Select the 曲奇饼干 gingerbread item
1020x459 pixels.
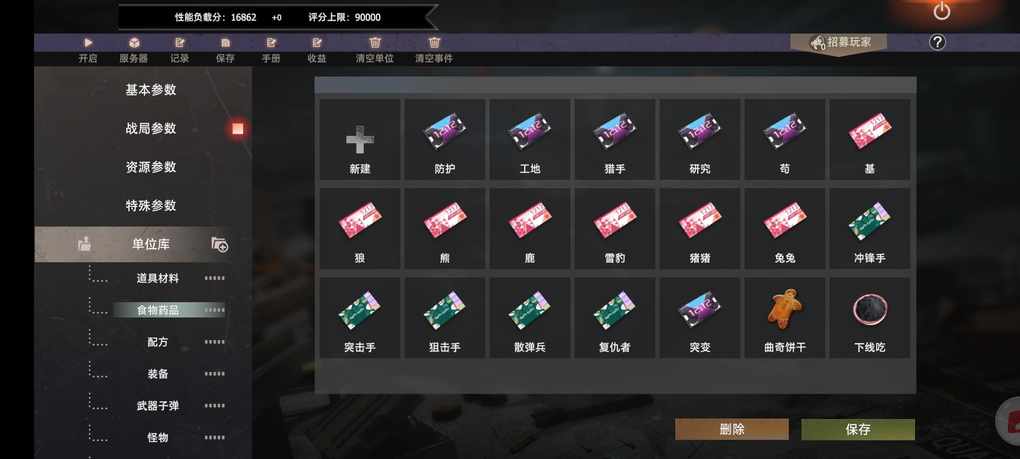click(x=785, y=318)
